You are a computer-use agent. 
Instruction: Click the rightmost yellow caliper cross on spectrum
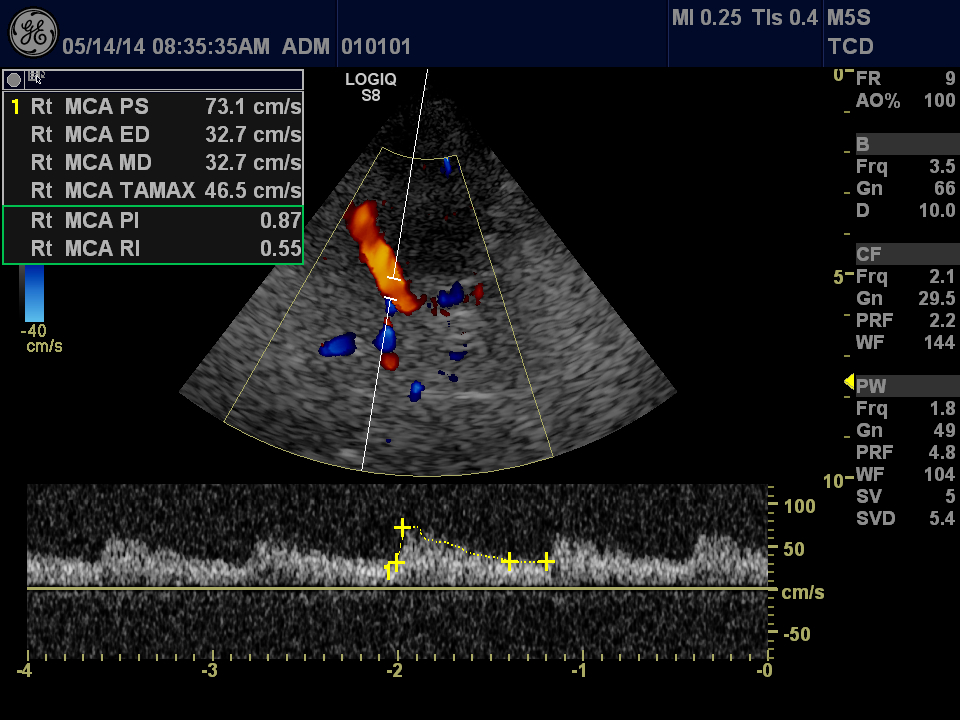click(546, 562)
